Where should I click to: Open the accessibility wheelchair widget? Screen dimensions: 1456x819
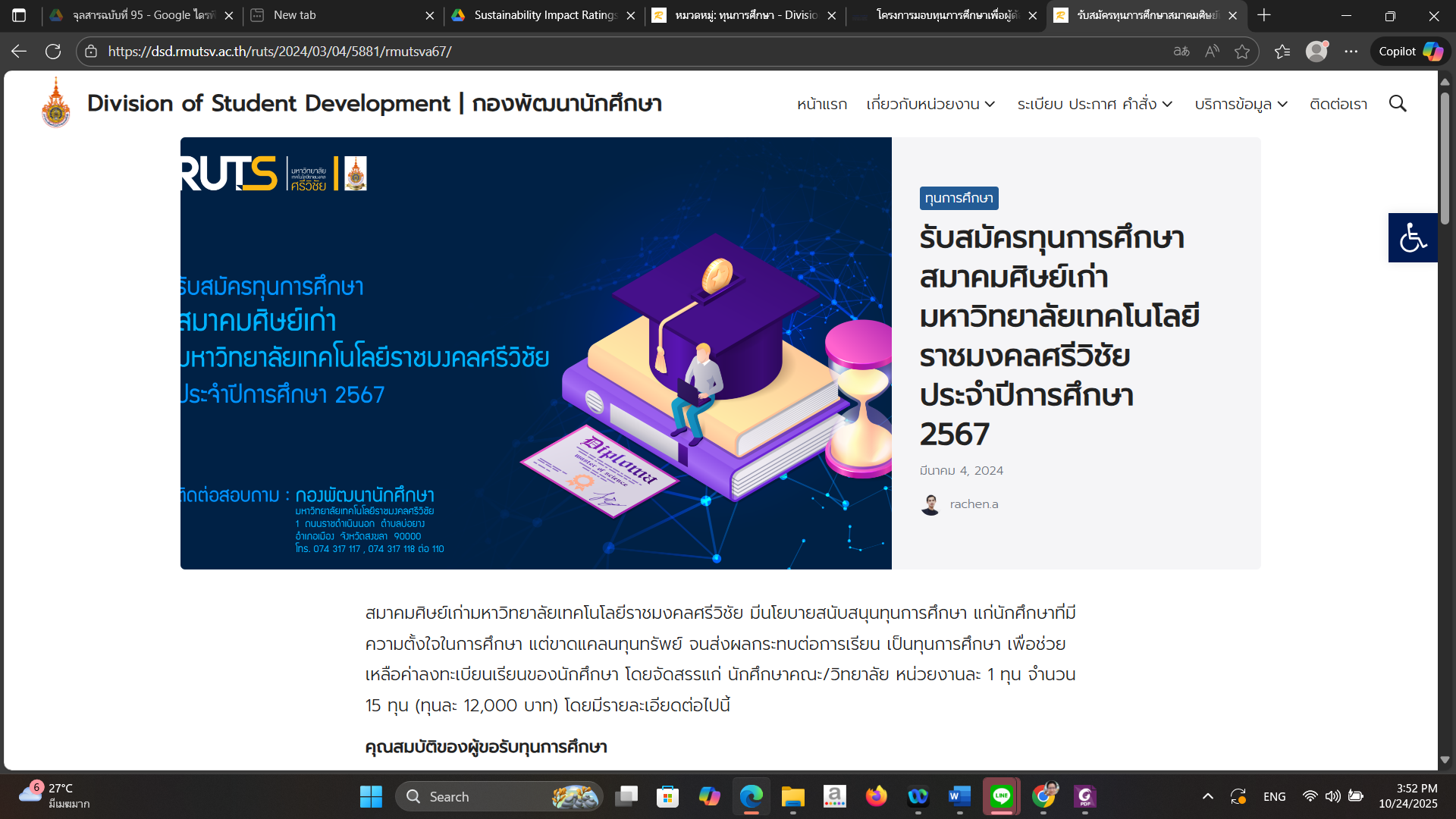click(1412, 237)
